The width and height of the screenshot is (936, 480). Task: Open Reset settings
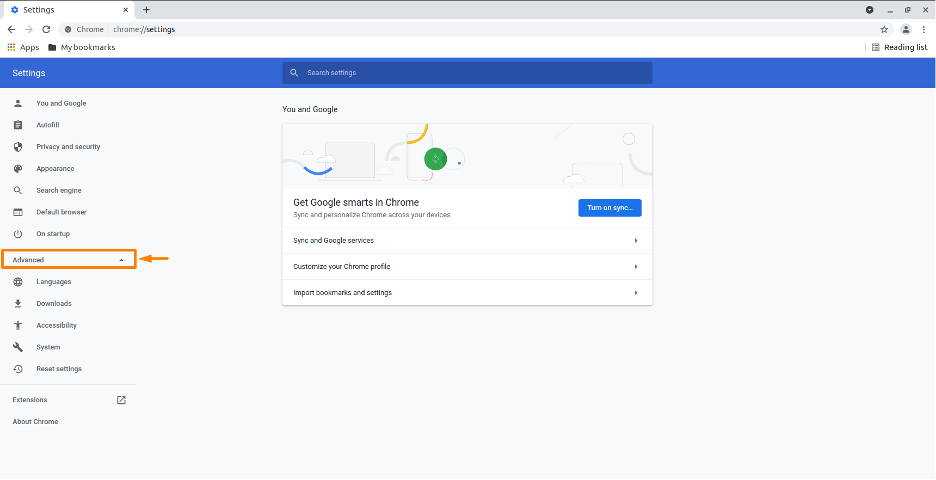click(59, 369)
